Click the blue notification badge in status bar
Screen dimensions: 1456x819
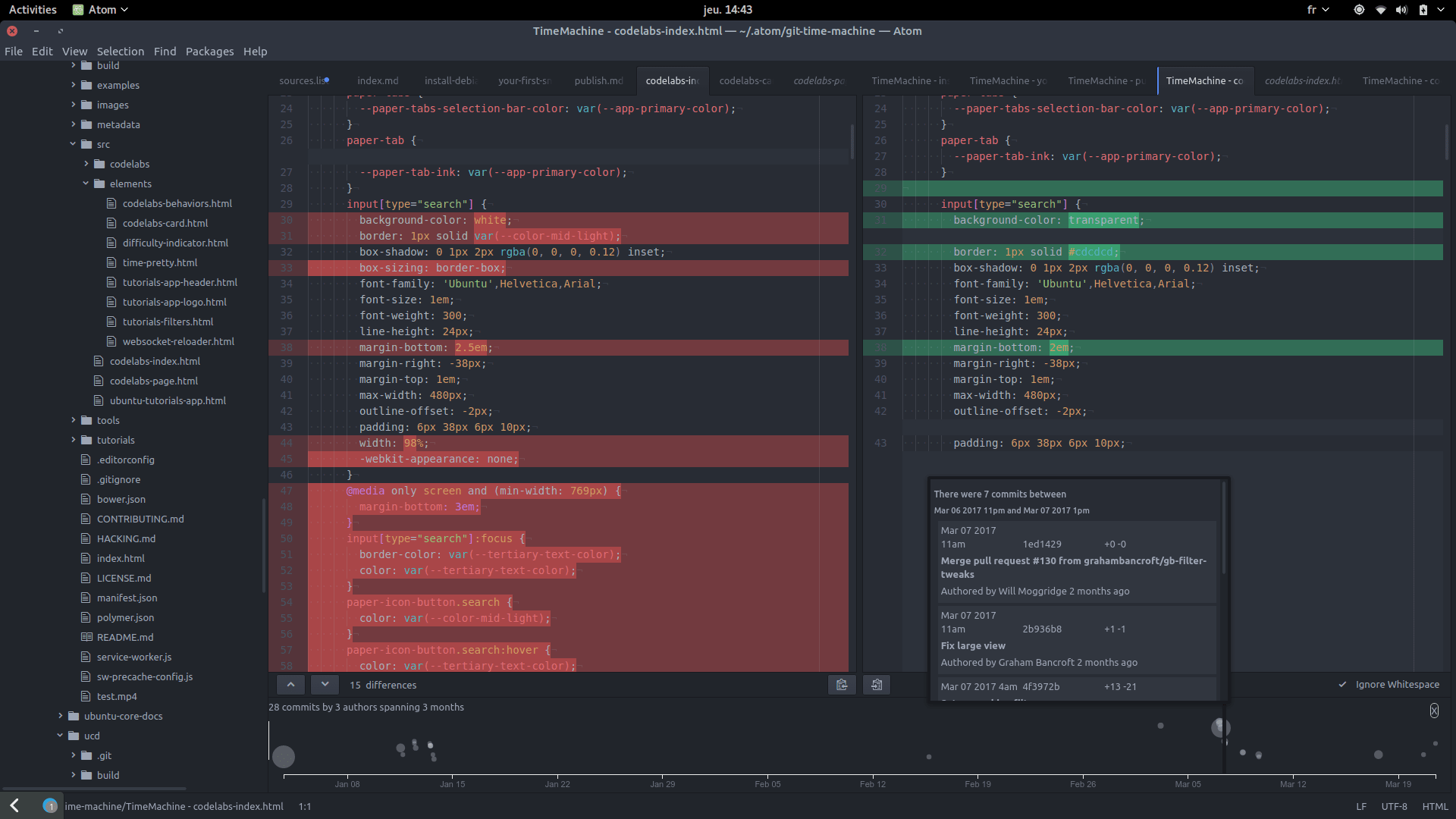(50, 806)
